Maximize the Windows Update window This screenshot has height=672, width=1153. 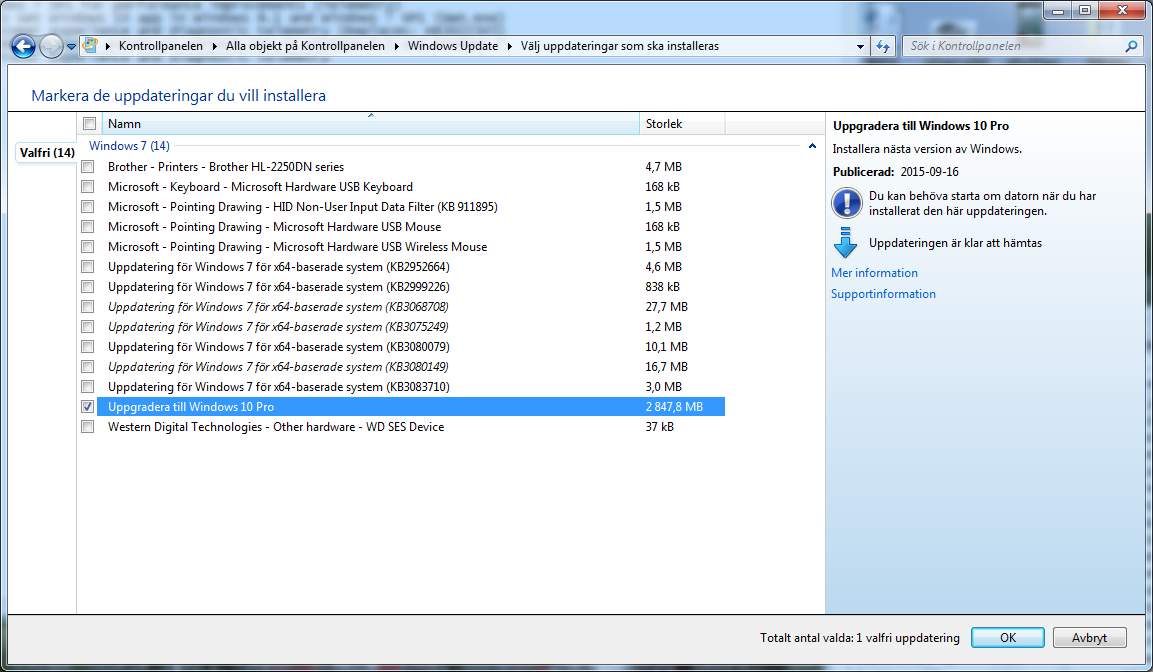click(x=1085, y=10)
